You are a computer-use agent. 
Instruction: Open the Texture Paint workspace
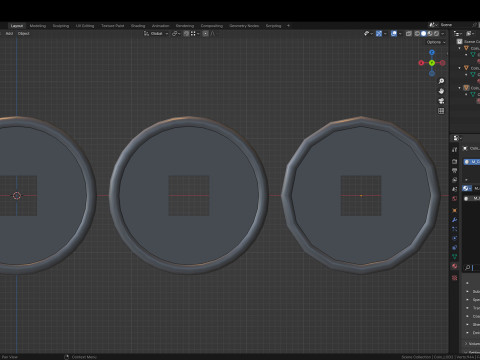113,26
